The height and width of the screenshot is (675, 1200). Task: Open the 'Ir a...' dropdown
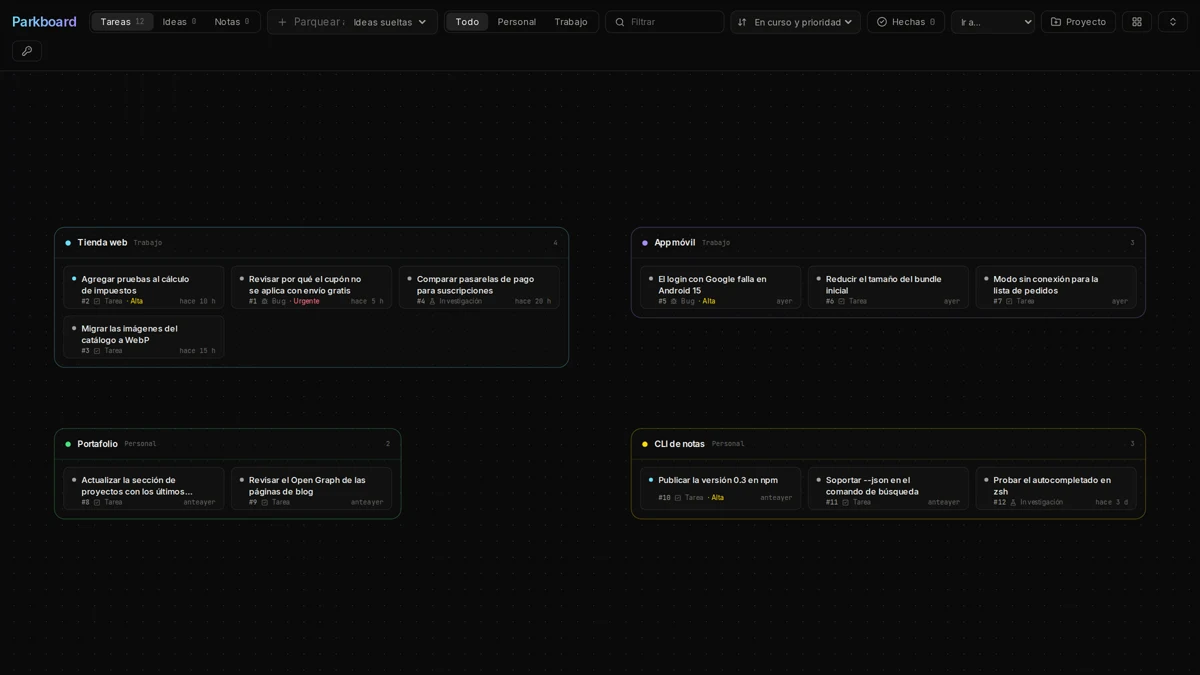pos(993,22)
